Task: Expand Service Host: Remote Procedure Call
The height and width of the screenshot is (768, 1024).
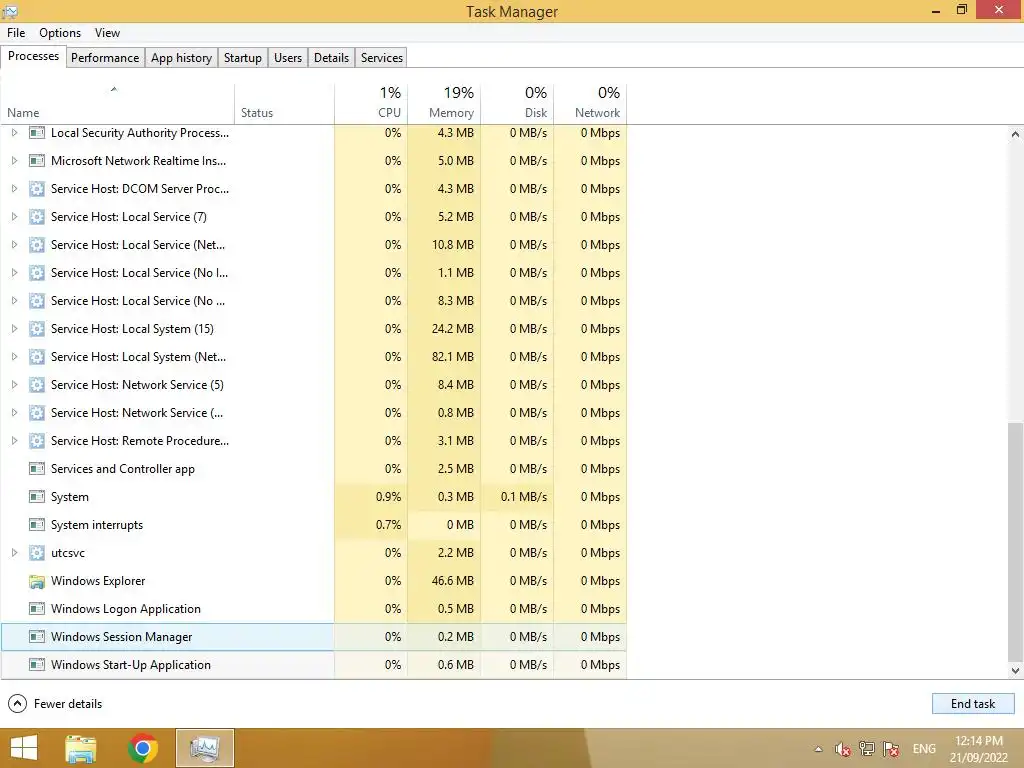Action: click(14, 441)
